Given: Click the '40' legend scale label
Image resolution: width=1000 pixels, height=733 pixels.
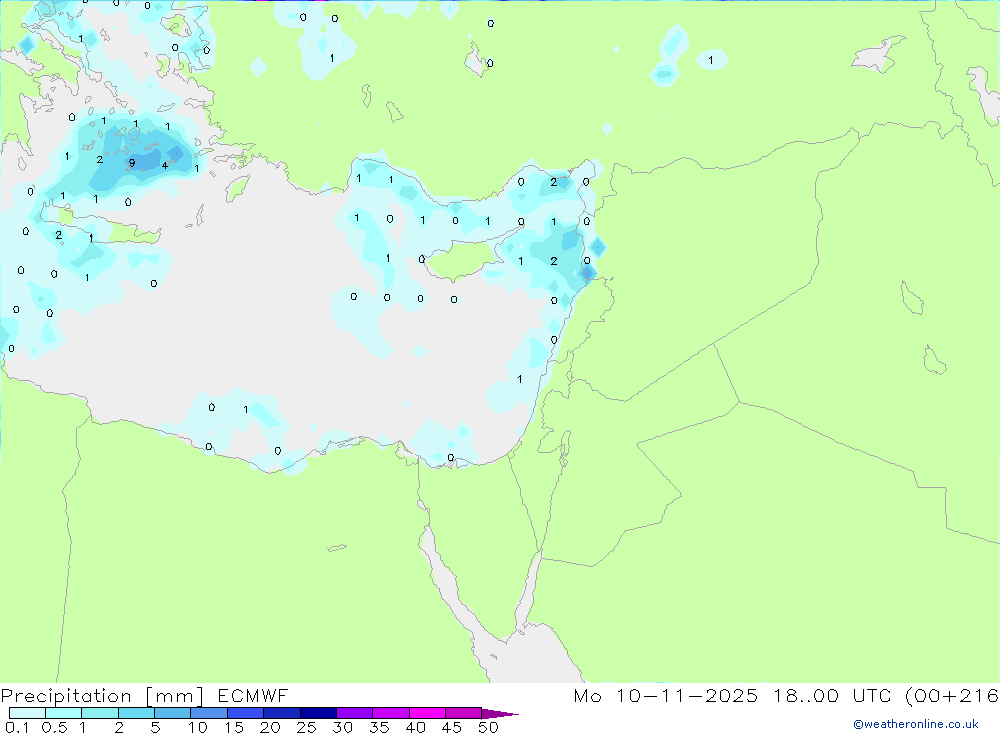Looking at the screenshot, I should point(416,727).
